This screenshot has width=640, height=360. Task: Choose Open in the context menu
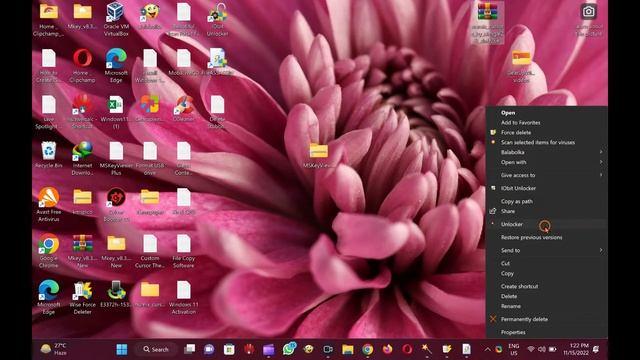pyautogui.click(x=546, y=113)
